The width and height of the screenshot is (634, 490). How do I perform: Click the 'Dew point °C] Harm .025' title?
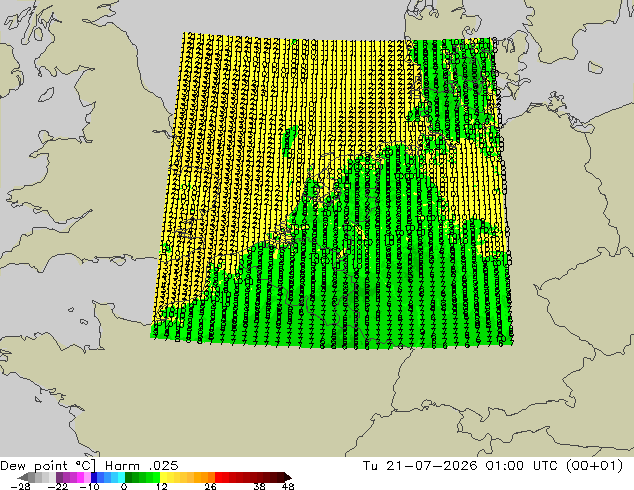[x=89, y=466]
